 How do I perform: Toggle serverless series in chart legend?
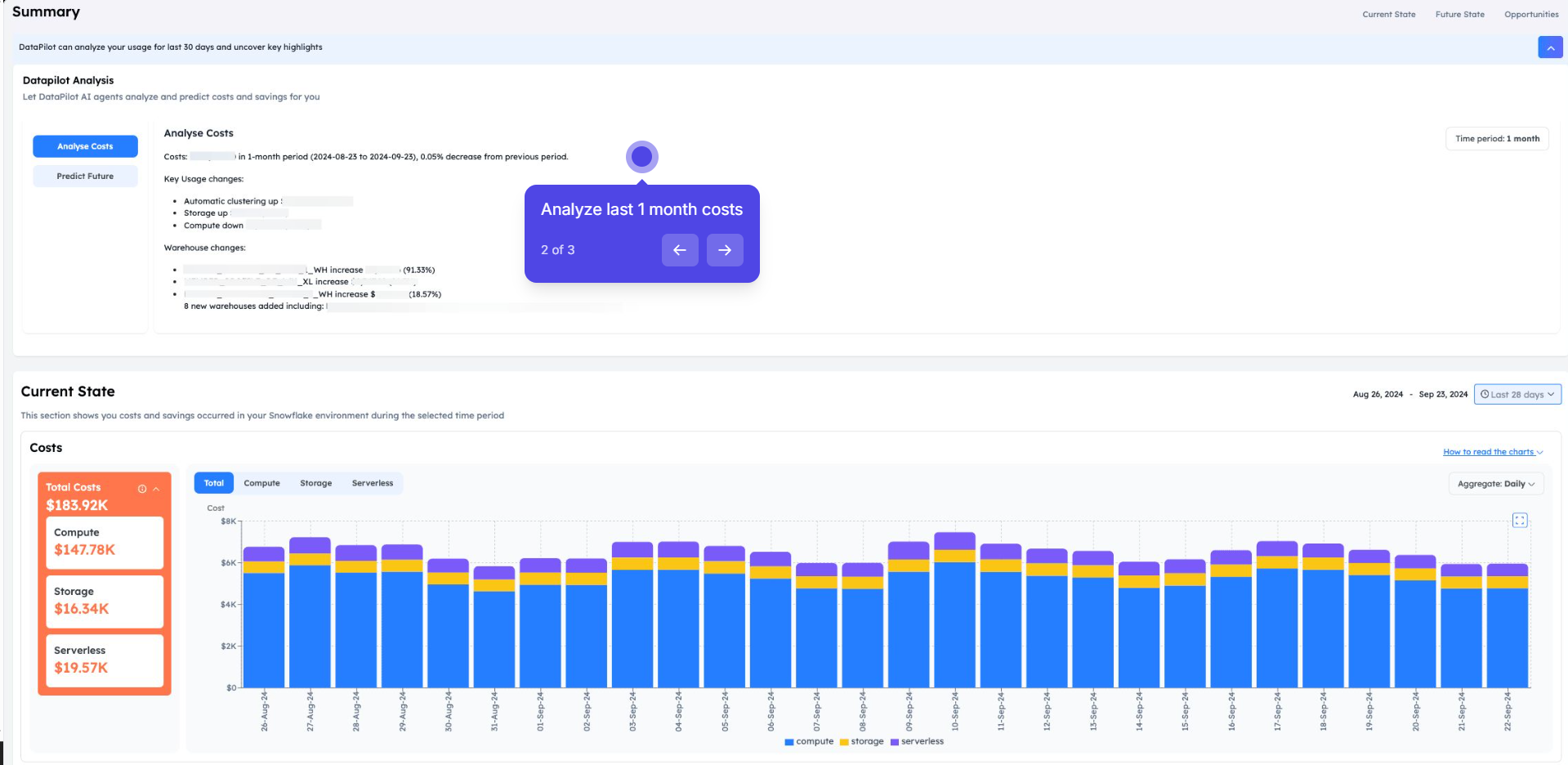(917, 742)
